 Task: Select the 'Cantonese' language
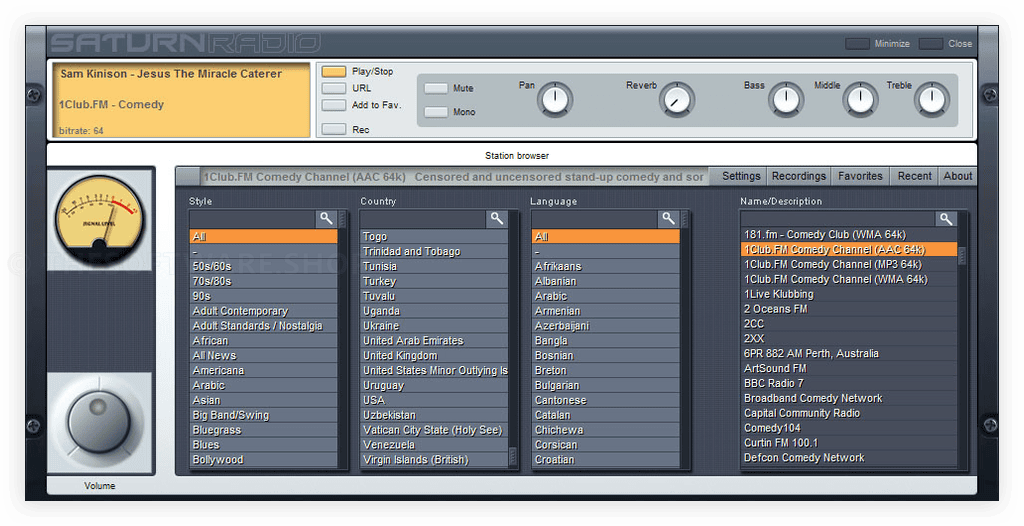(606, 400)
